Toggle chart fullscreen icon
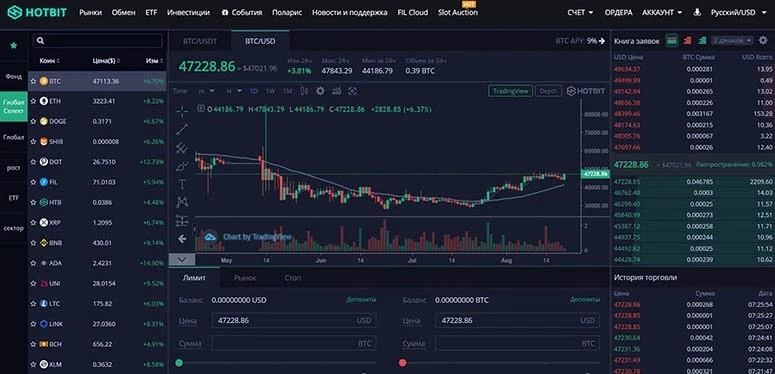This screenshot has height=374, width=775. click(x=352, y=91)
